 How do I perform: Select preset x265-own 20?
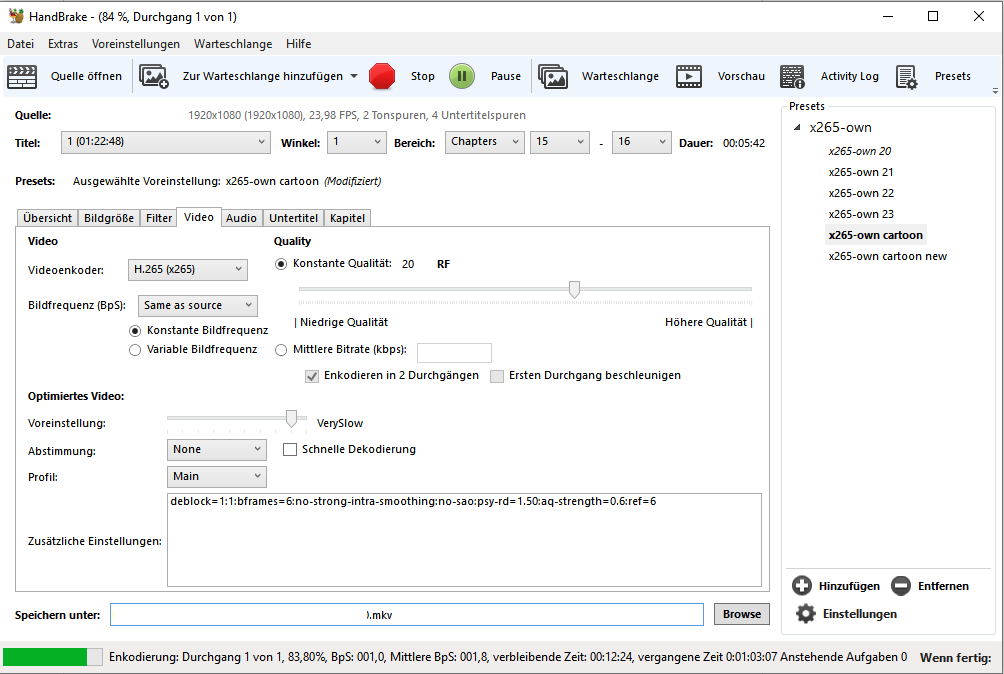click(859, 152)
